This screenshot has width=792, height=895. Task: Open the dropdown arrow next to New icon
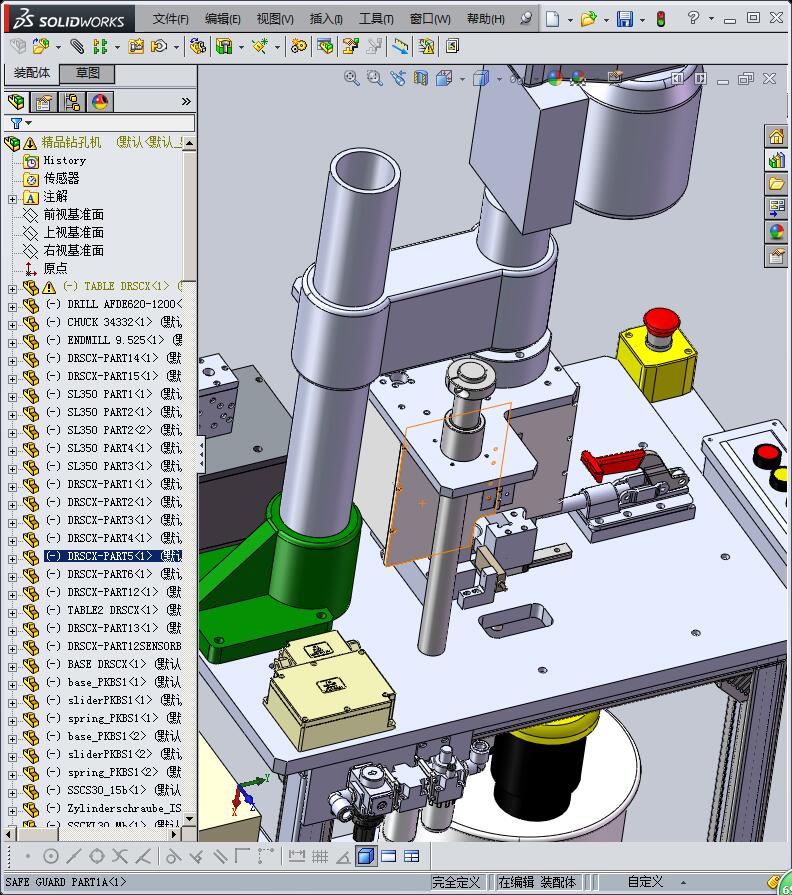tap(570, 20)
